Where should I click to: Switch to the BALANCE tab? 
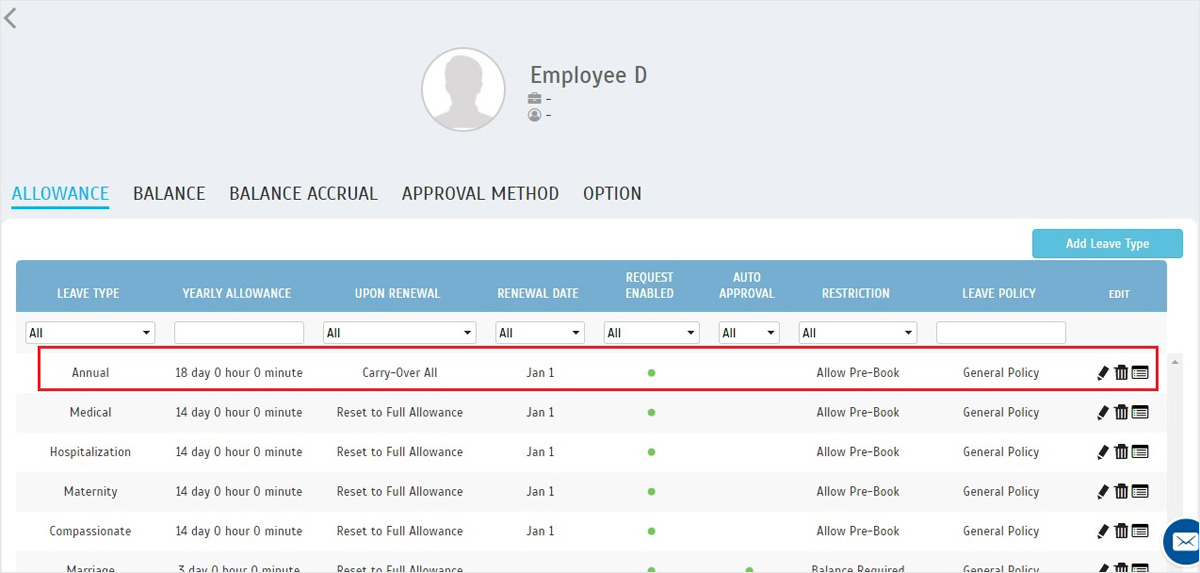[169, 194]
